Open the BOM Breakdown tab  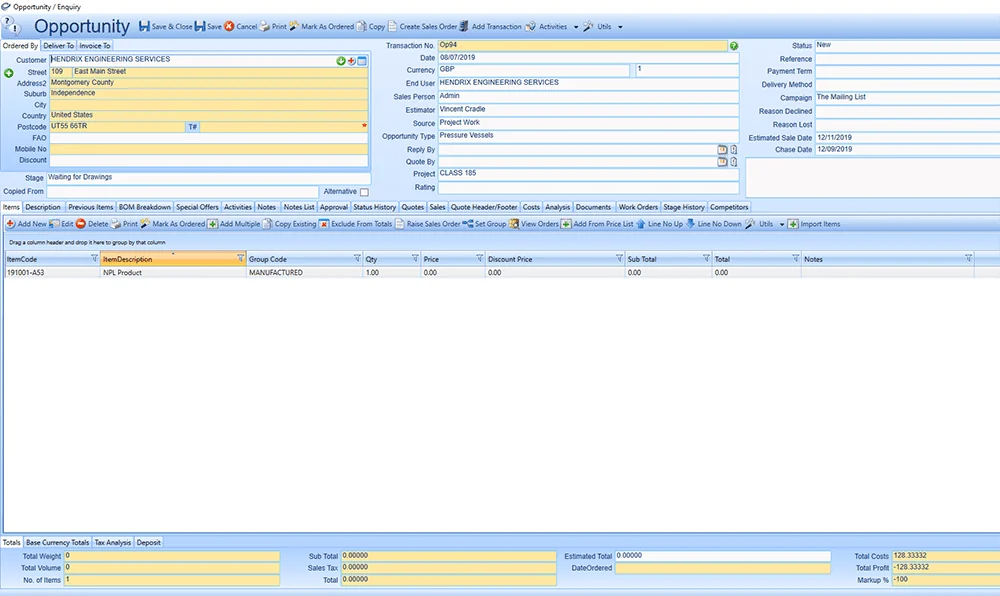click(x=145, y=207)
